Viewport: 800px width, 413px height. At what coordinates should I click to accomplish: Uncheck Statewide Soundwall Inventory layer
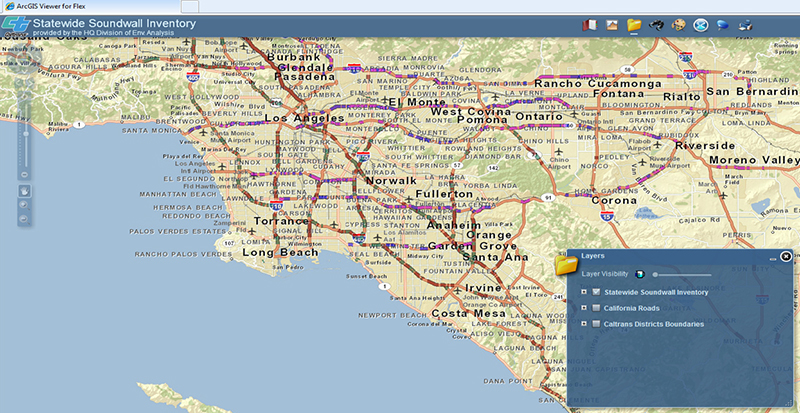[x=595, y=293]
